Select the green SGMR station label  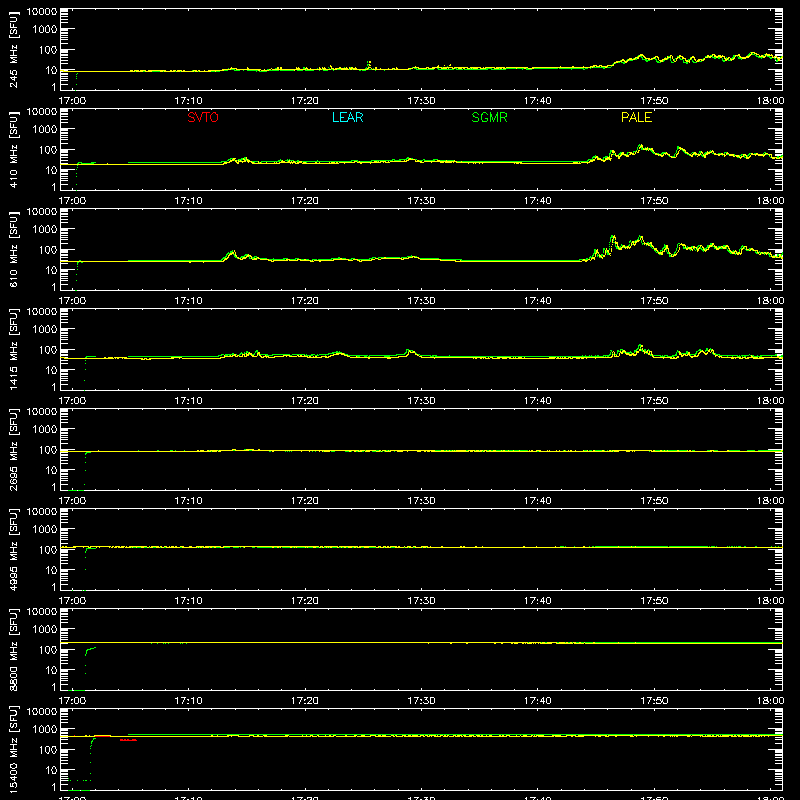[489, 117]
